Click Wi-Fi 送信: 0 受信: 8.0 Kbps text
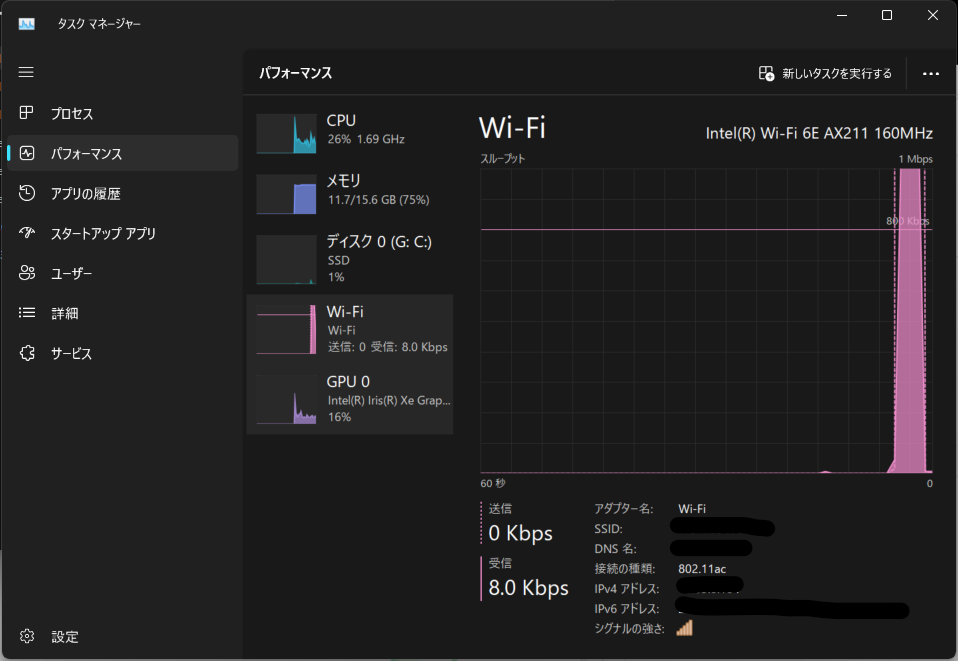 click(x=387, y=347)
